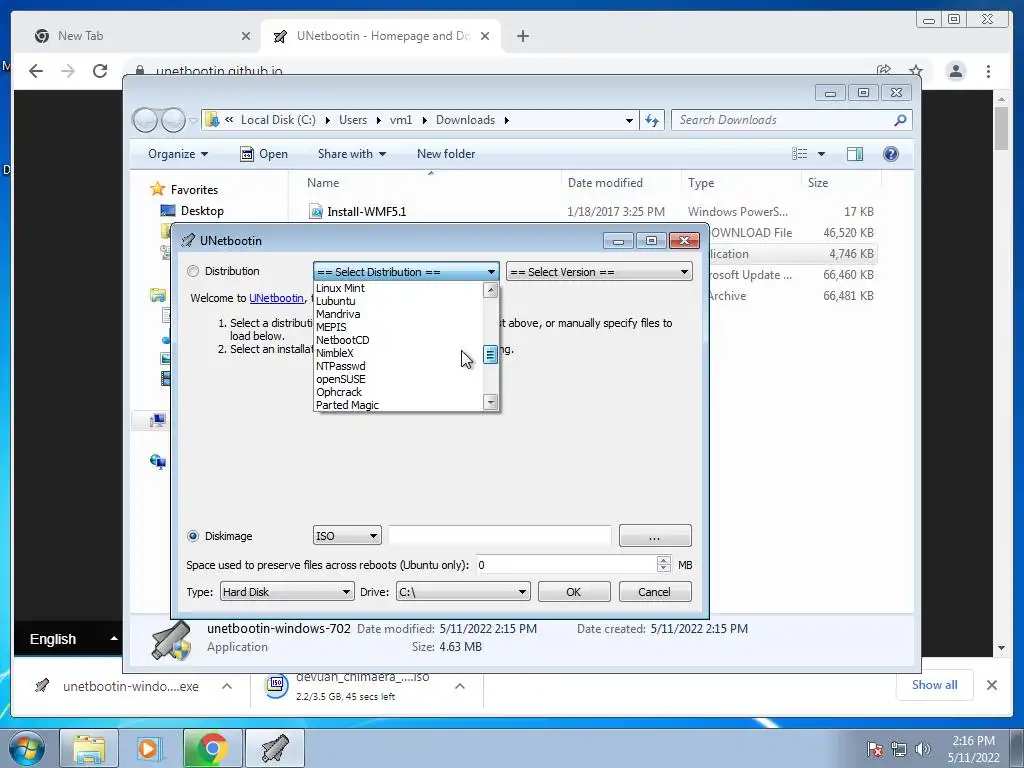Choose Ophcrack from the distribution list

coord(338,392)
